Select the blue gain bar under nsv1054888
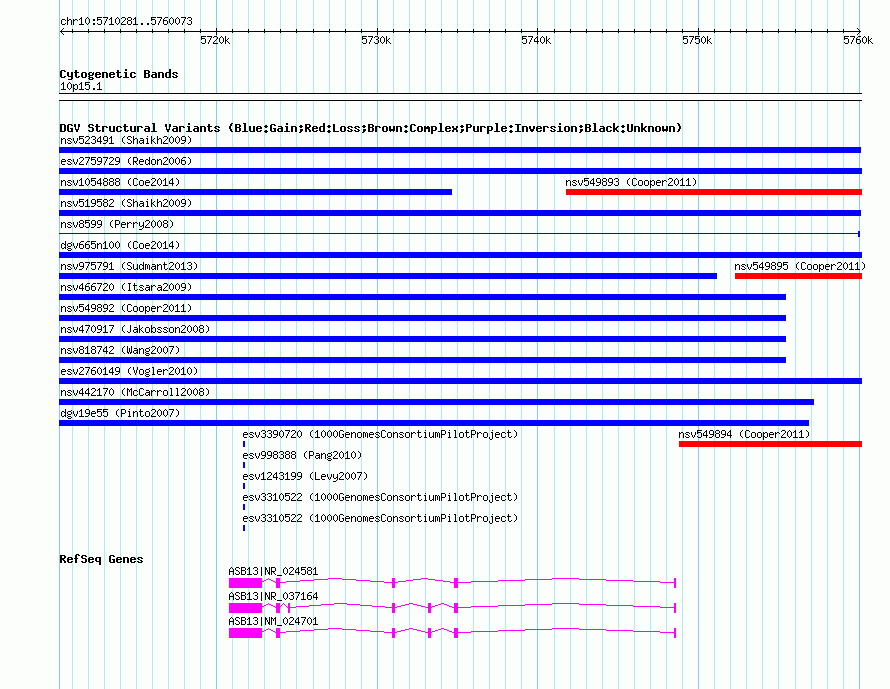The height and width of the screenshot is (689, 890). 255,192
